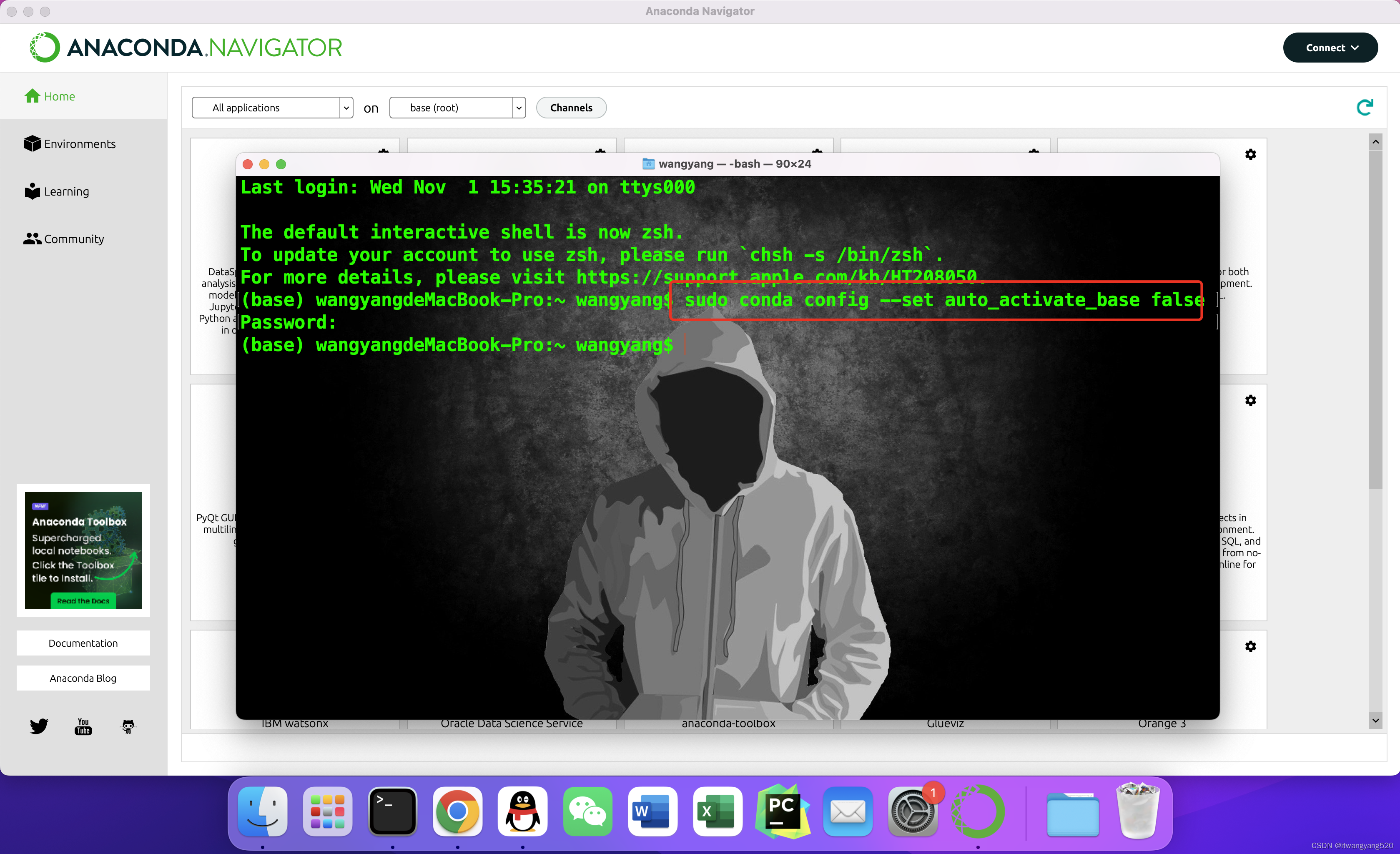Screen dimensions: 1400x854
Task: Open PyCharm from the Dock
Action: click(783, 811)
